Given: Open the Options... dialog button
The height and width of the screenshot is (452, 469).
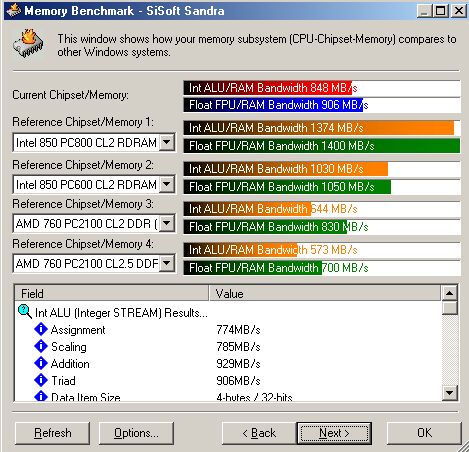Looking at the screenshot, I should (136, 433).
